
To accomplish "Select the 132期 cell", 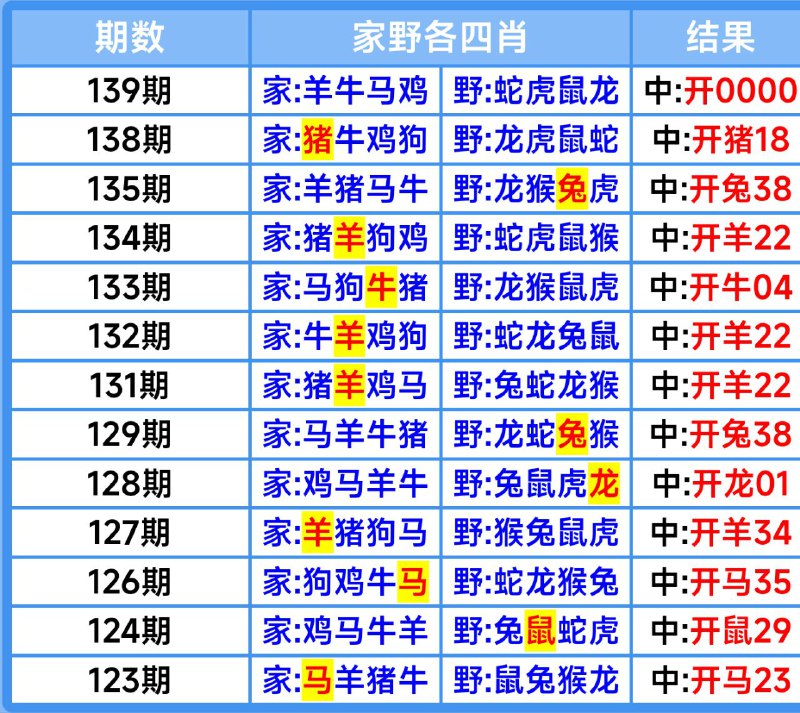I will coord(130,336).
